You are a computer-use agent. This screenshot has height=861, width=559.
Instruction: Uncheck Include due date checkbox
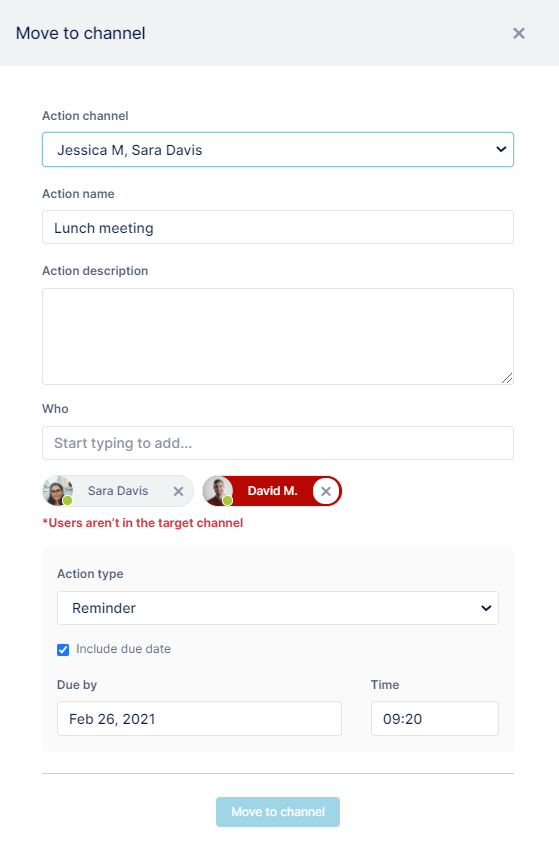63,650
